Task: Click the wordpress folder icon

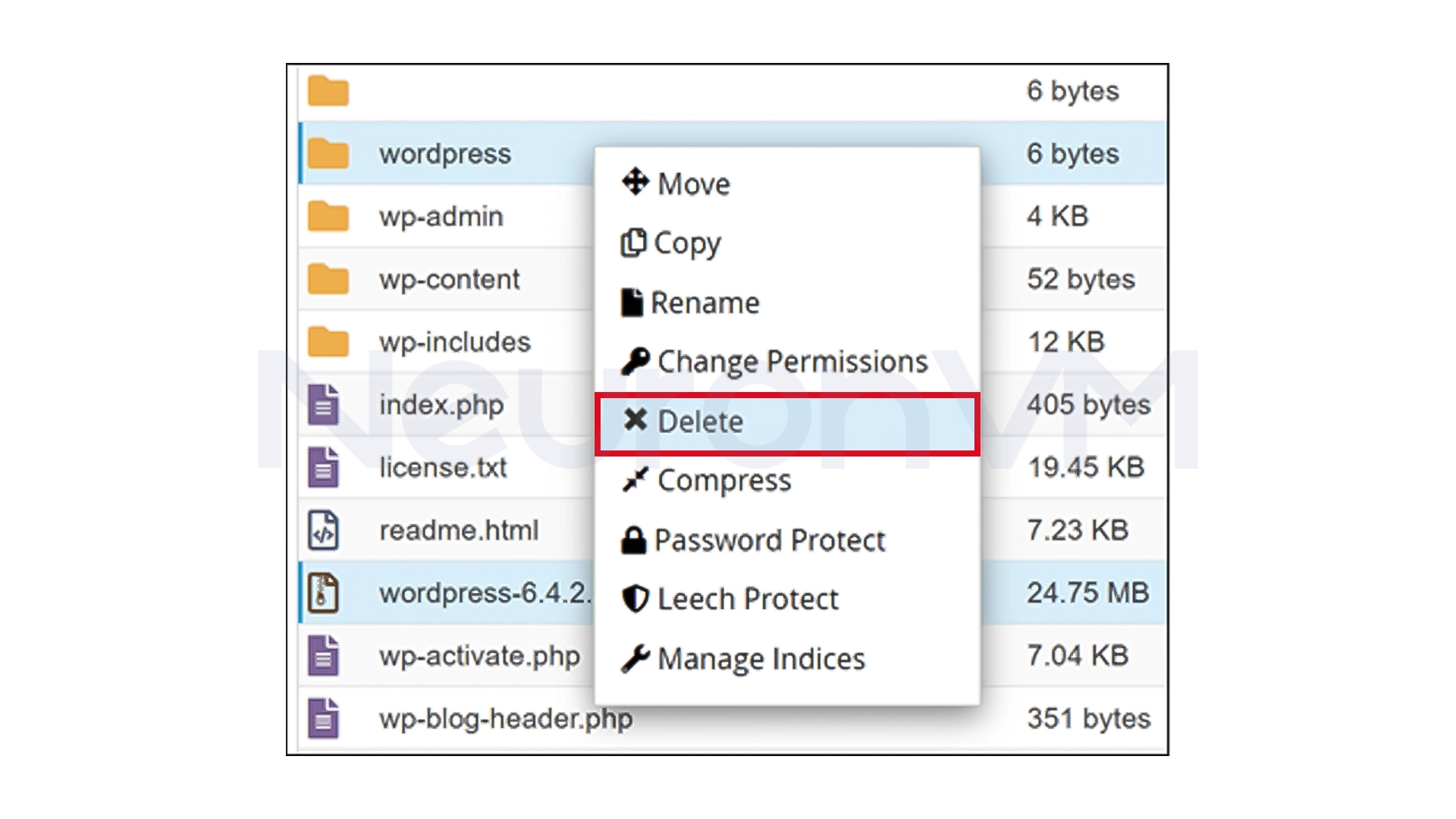Action: [328, 153]
